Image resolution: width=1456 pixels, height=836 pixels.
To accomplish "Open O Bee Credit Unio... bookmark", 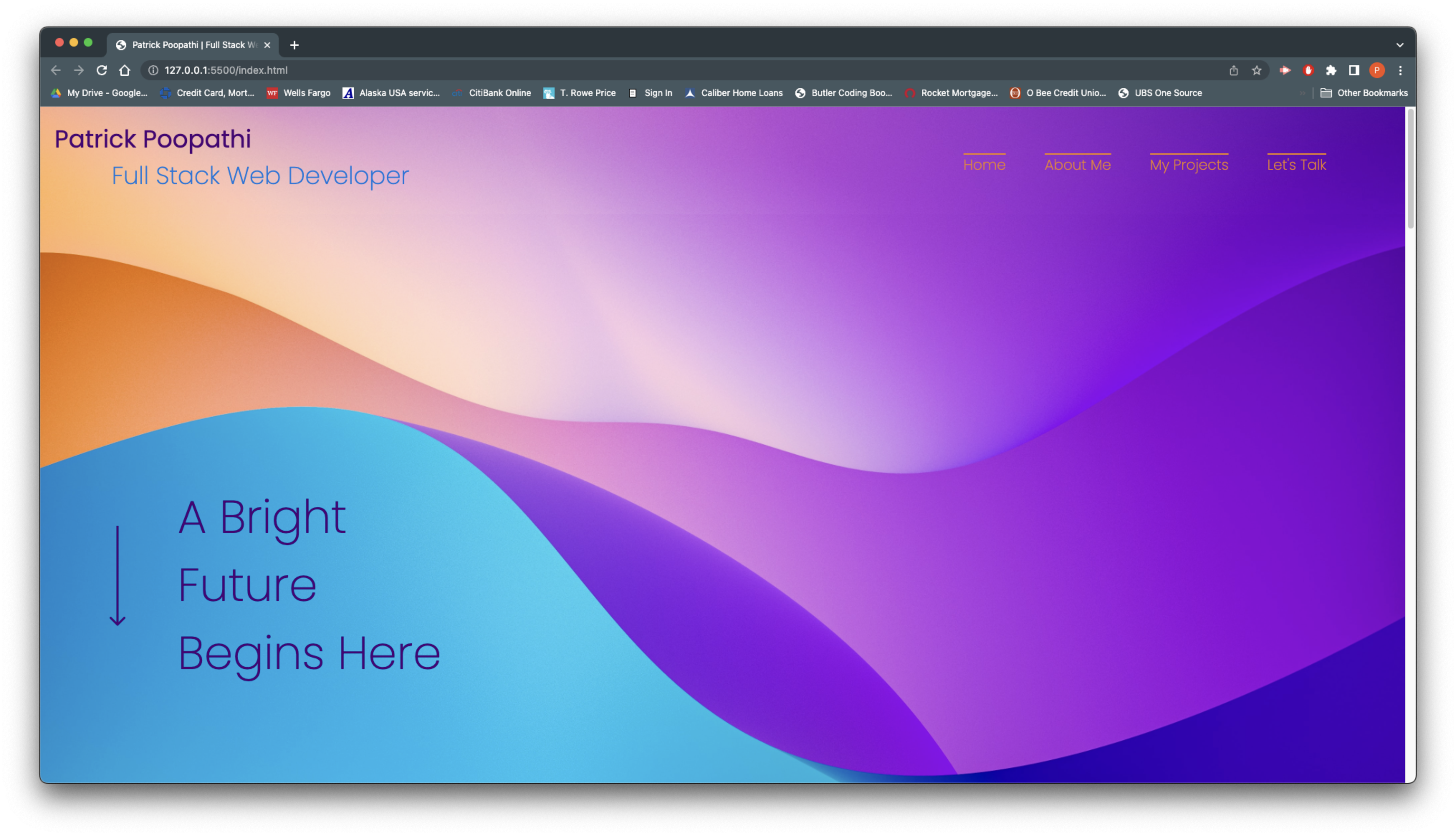I will [1058, 93].
